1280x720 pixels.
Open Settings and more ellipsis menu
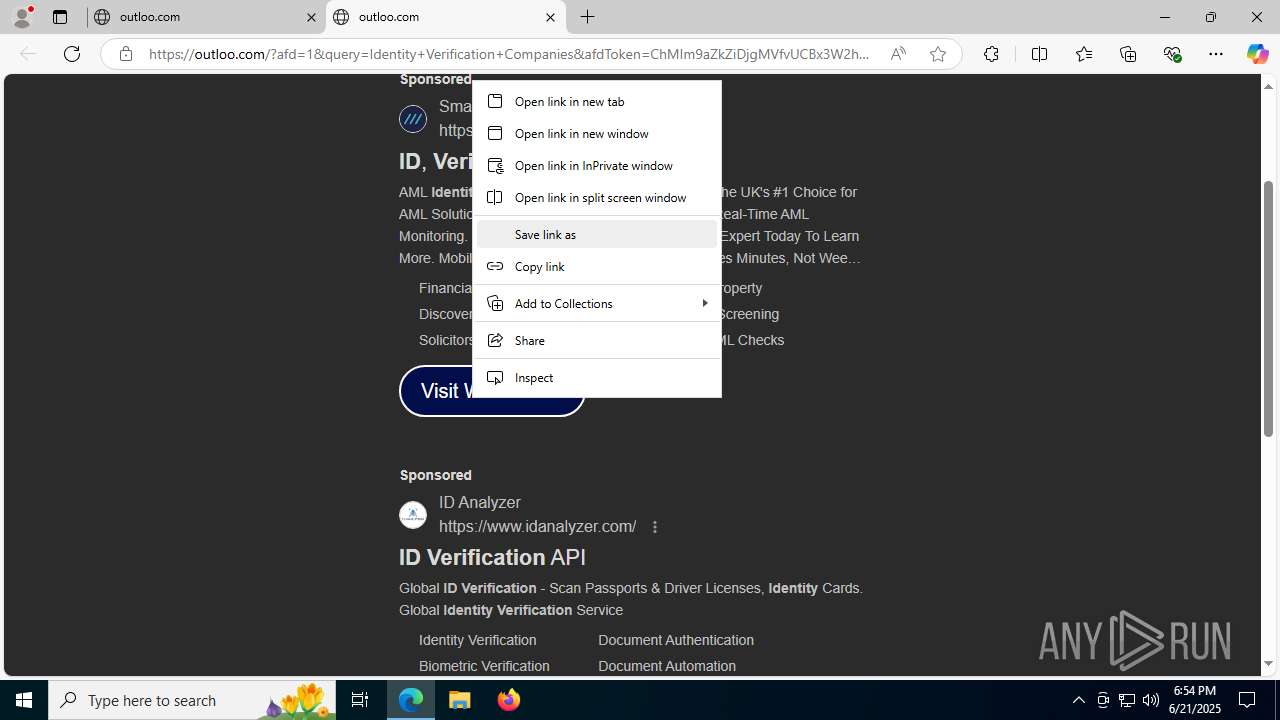click(x=1216, y=54)
